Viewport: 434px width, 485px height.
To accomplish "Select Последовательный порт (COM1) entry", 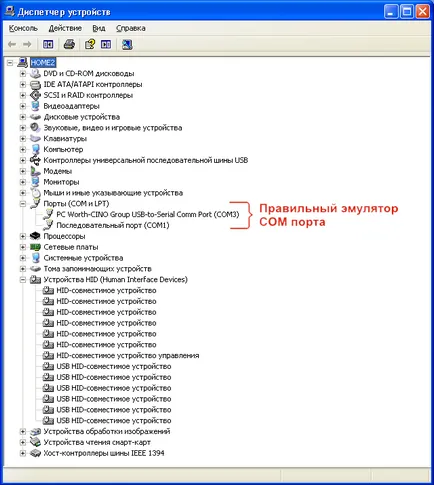I will pos(113,225).
